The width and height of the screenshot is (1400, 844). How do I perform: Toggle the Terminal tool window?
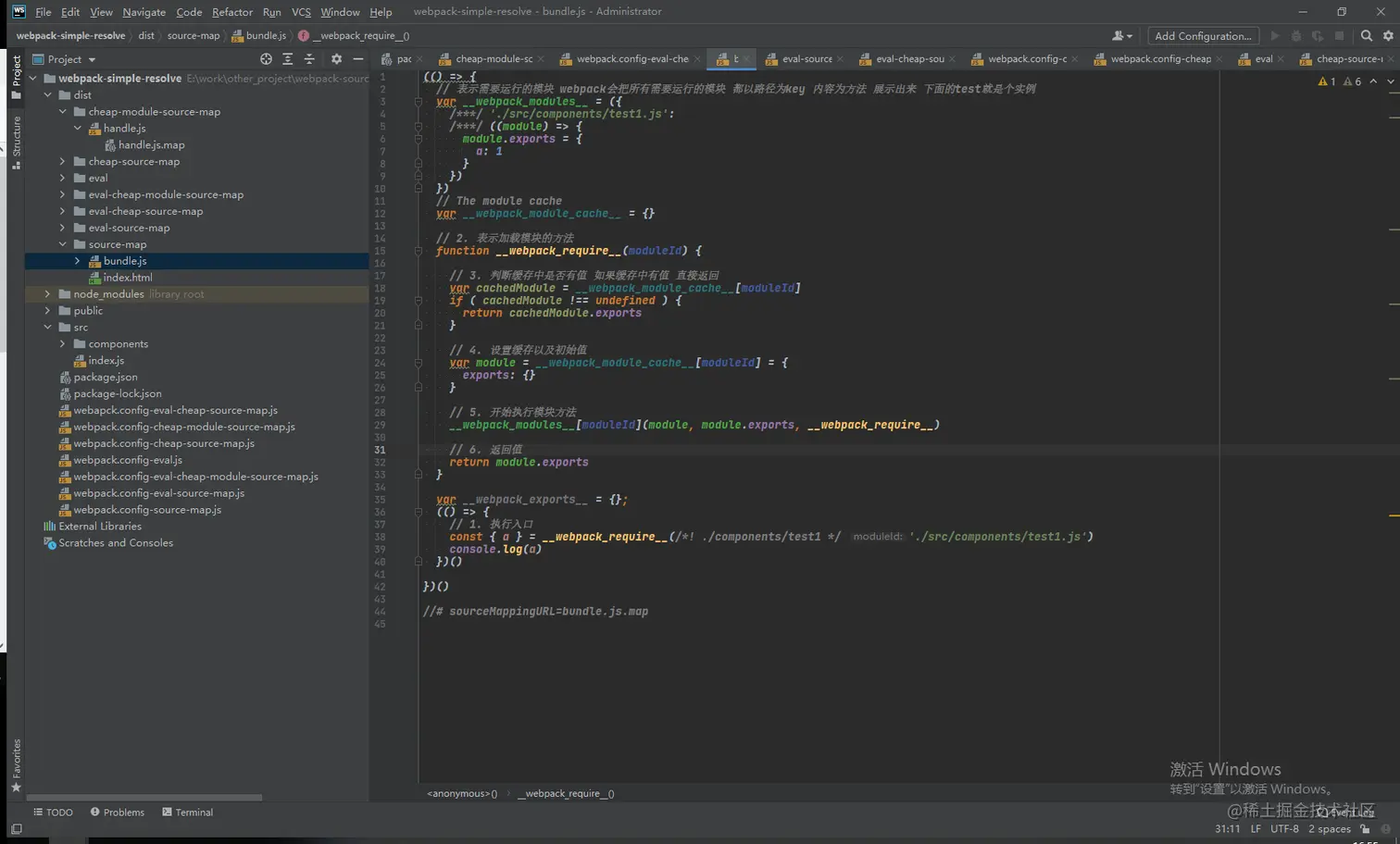click(187, 813)
